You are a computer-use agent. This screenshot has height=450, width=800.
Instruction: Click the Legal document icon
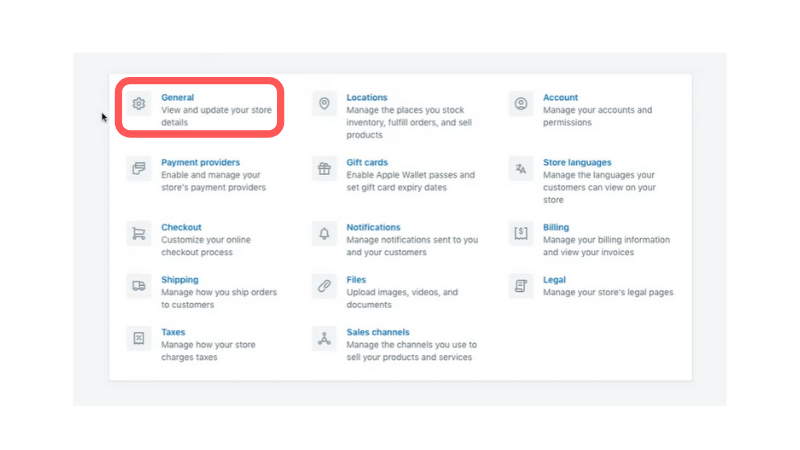click(520, 286)
